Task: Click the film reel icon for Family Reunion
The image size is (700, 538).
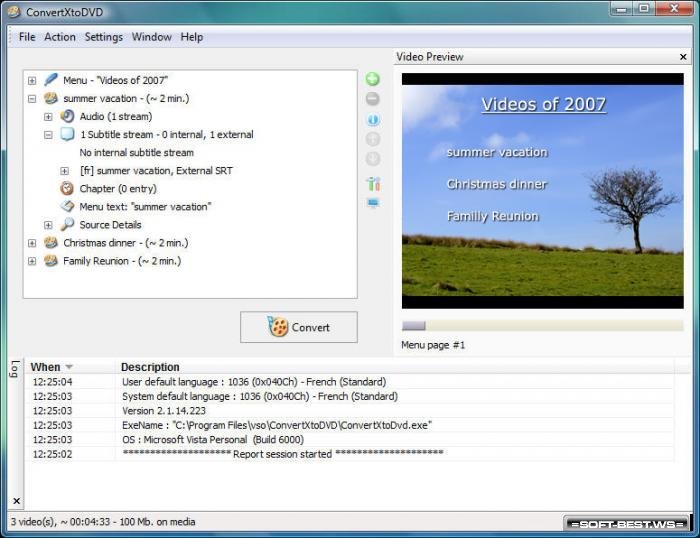Action: (50, 261)
